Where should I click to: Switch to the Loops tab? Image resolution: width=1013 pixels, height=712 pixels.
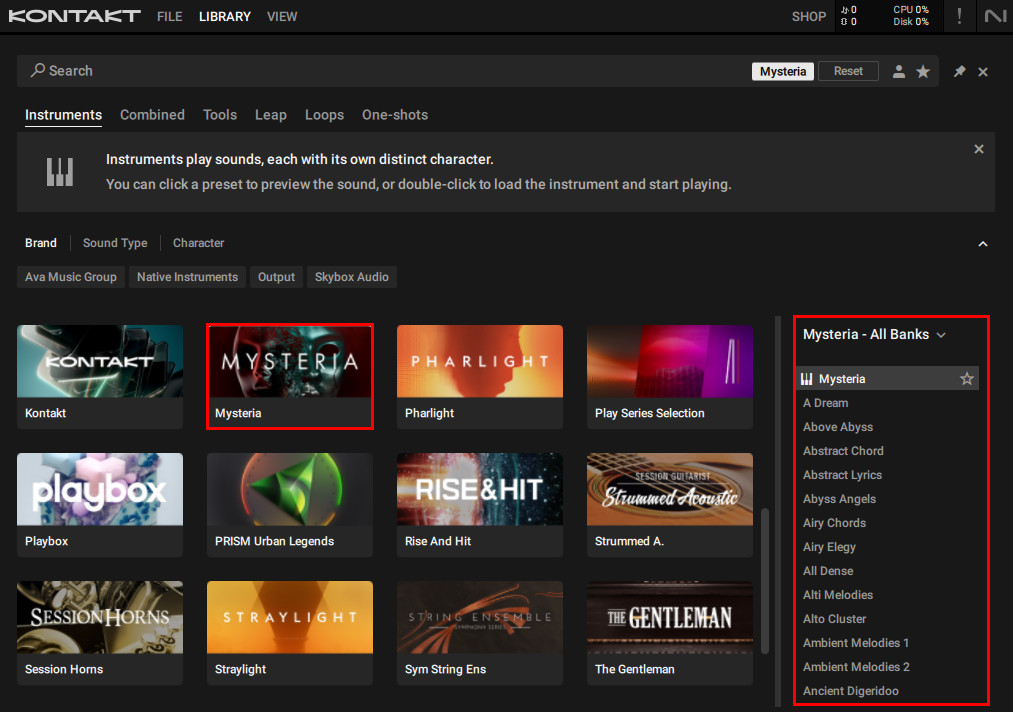tap(324, 115)
